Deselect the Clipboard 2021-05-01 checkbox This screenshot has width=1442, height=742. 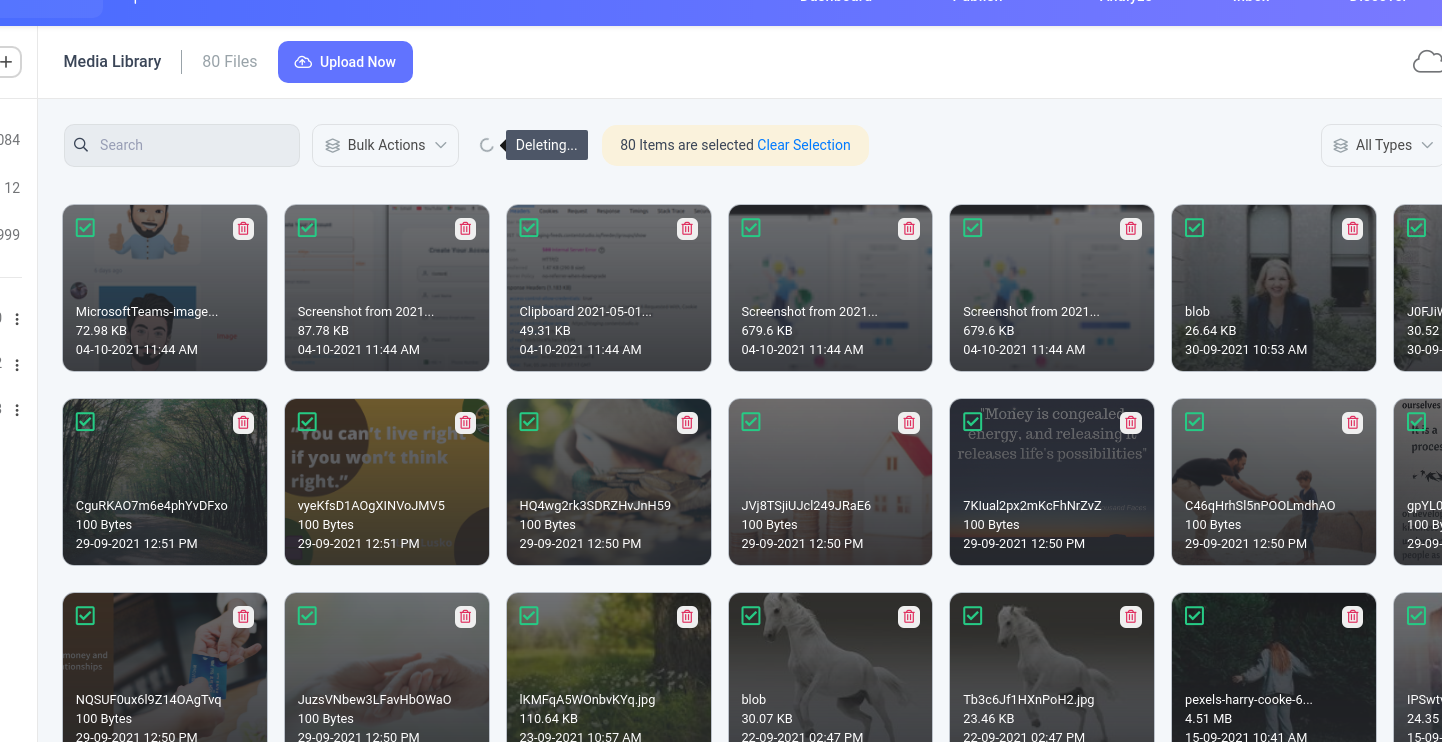pos(529,228)
